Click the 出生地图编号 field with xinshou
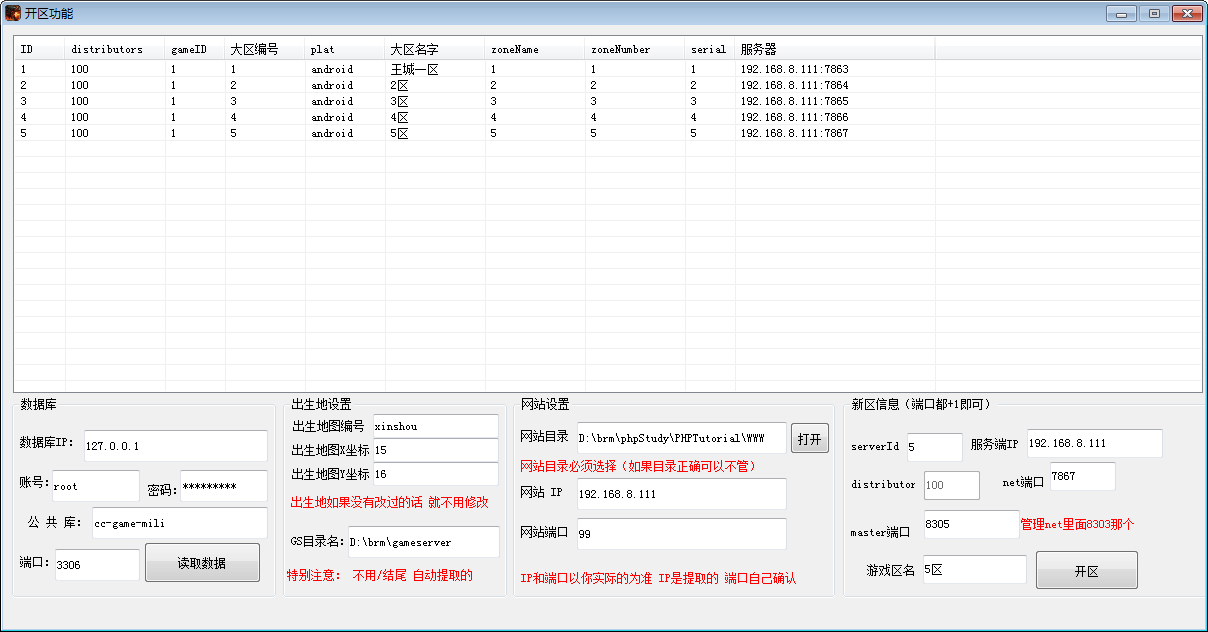Image resolution: width=1208 pixels, height=632 pixels. tap(435, 426)
